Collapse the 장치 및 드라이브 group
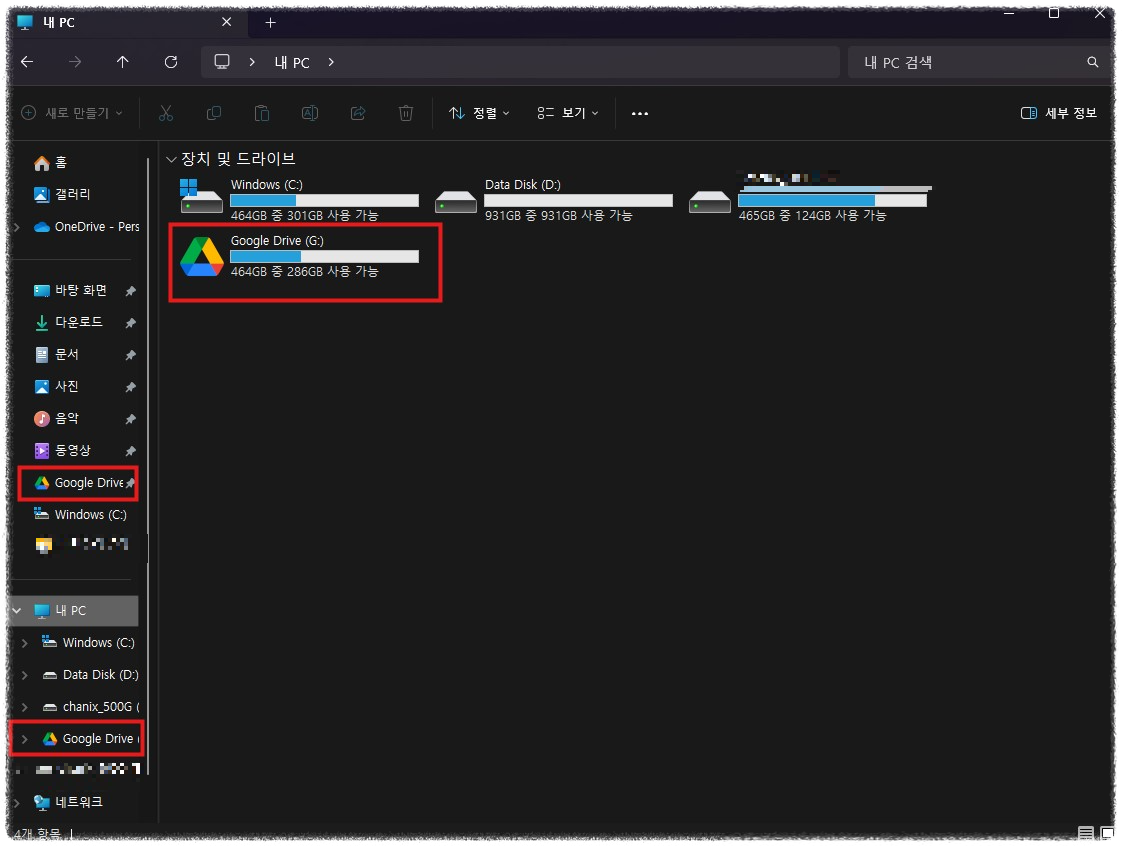This screenshot has width=1122, height=846. coord(171,159)
